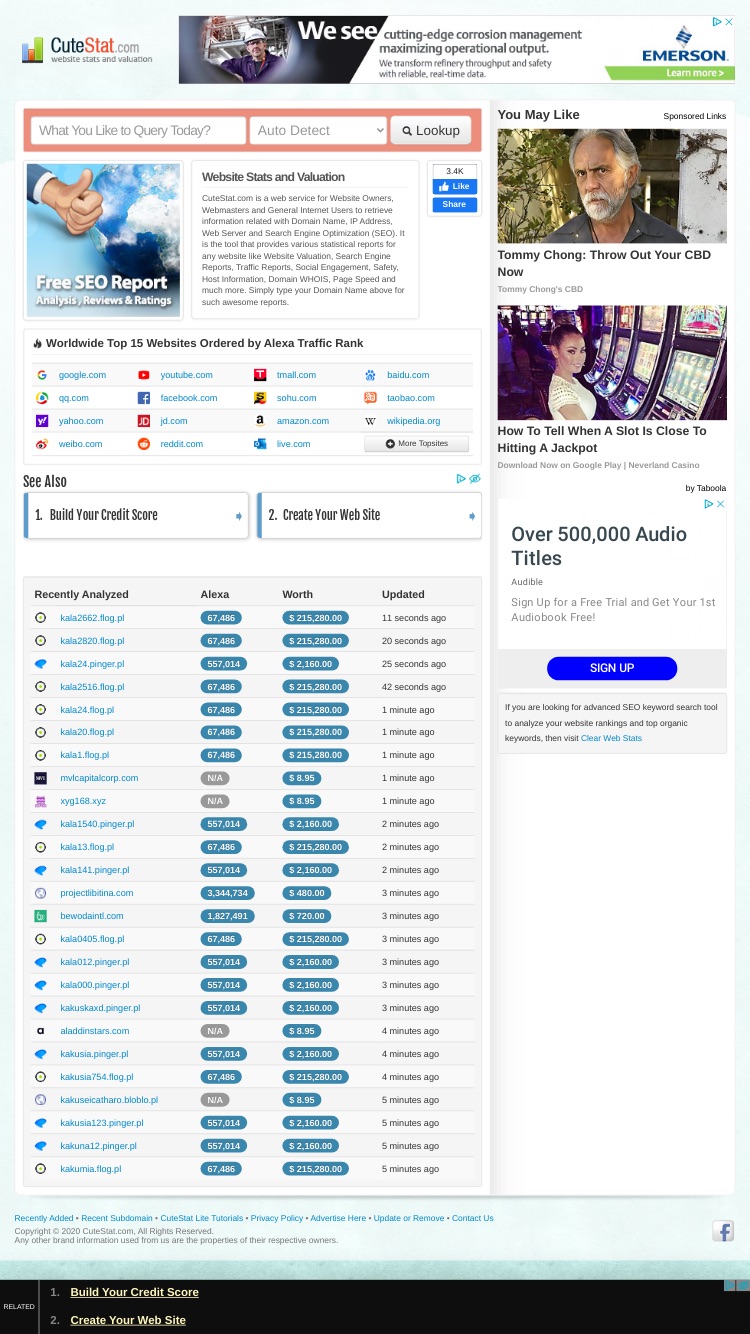750x1334 pixels.
Task: Click Create Your Web Site in bottom bar
Action: (128, 1320)
